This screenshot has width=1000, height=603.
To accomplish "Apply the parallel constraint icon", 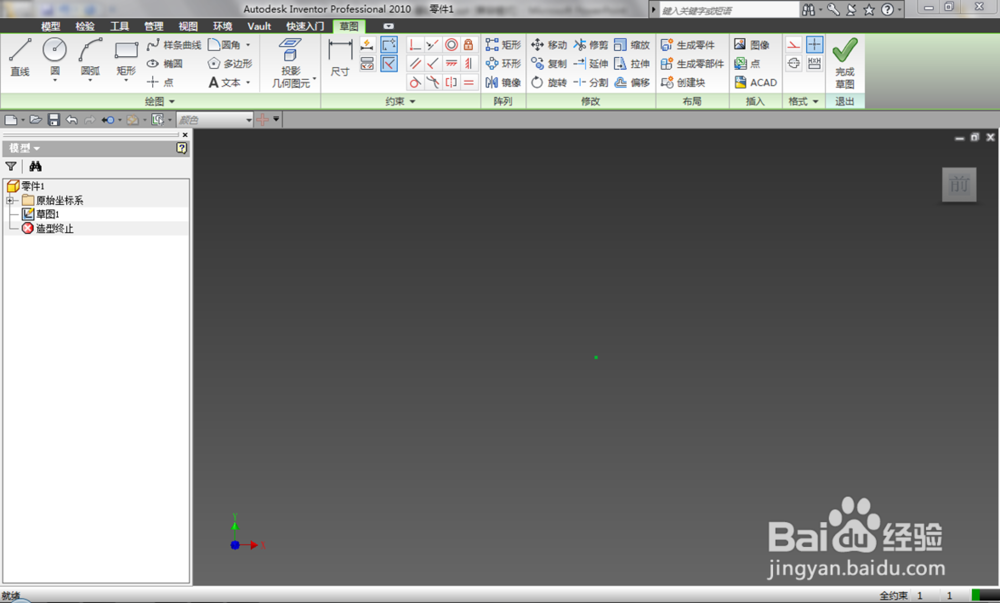I will (415, 63).
